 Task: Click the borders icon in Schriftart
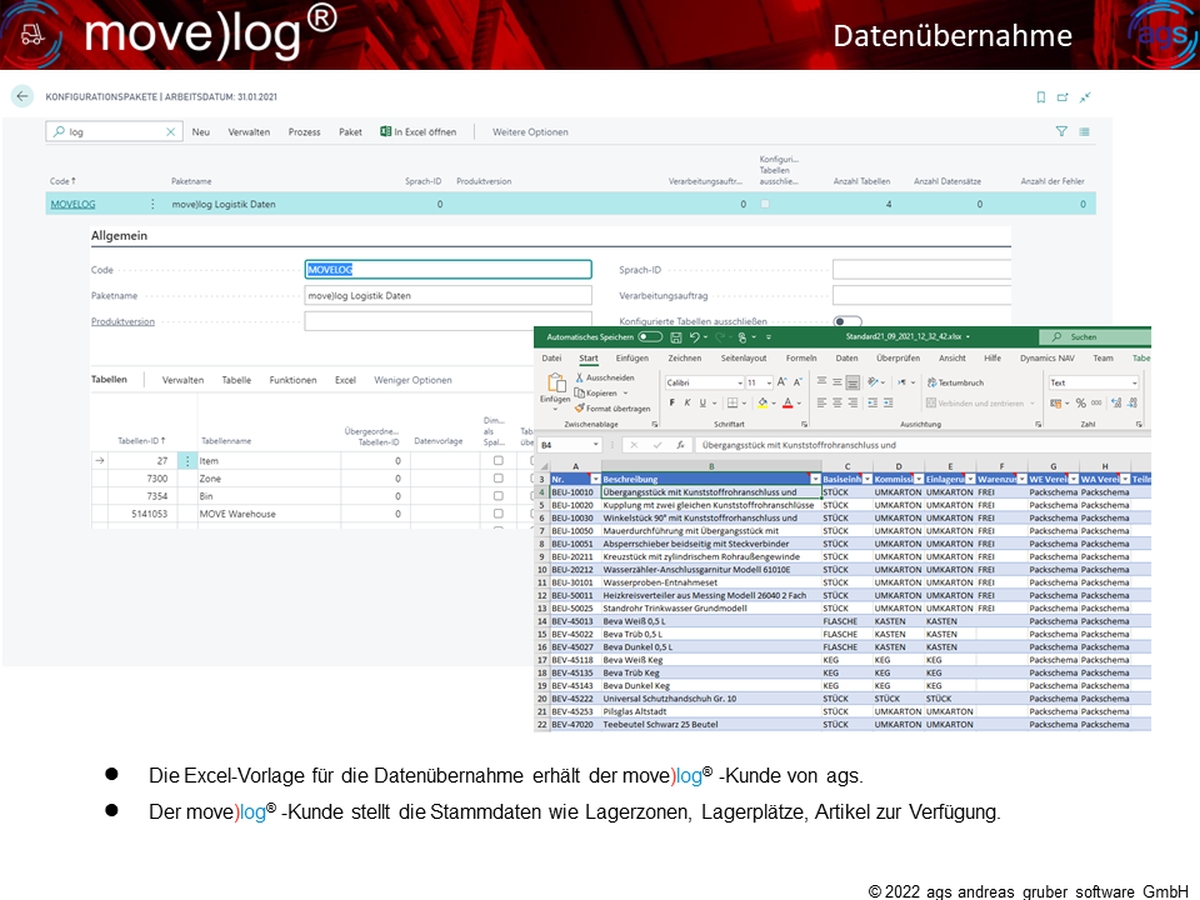732,403
